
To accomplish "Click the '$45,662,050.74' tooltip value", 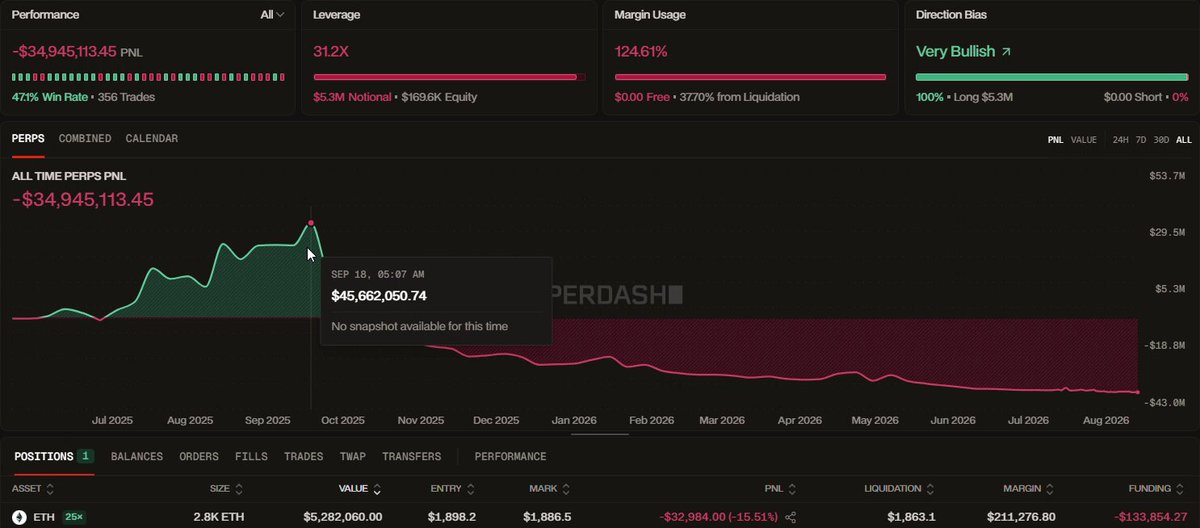I will [x=379, y=296].
